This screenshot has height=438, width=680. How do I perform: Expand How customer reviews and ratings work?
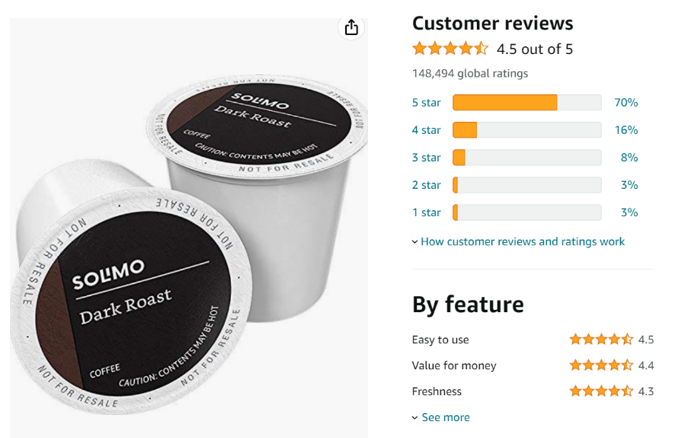[522, 242]
